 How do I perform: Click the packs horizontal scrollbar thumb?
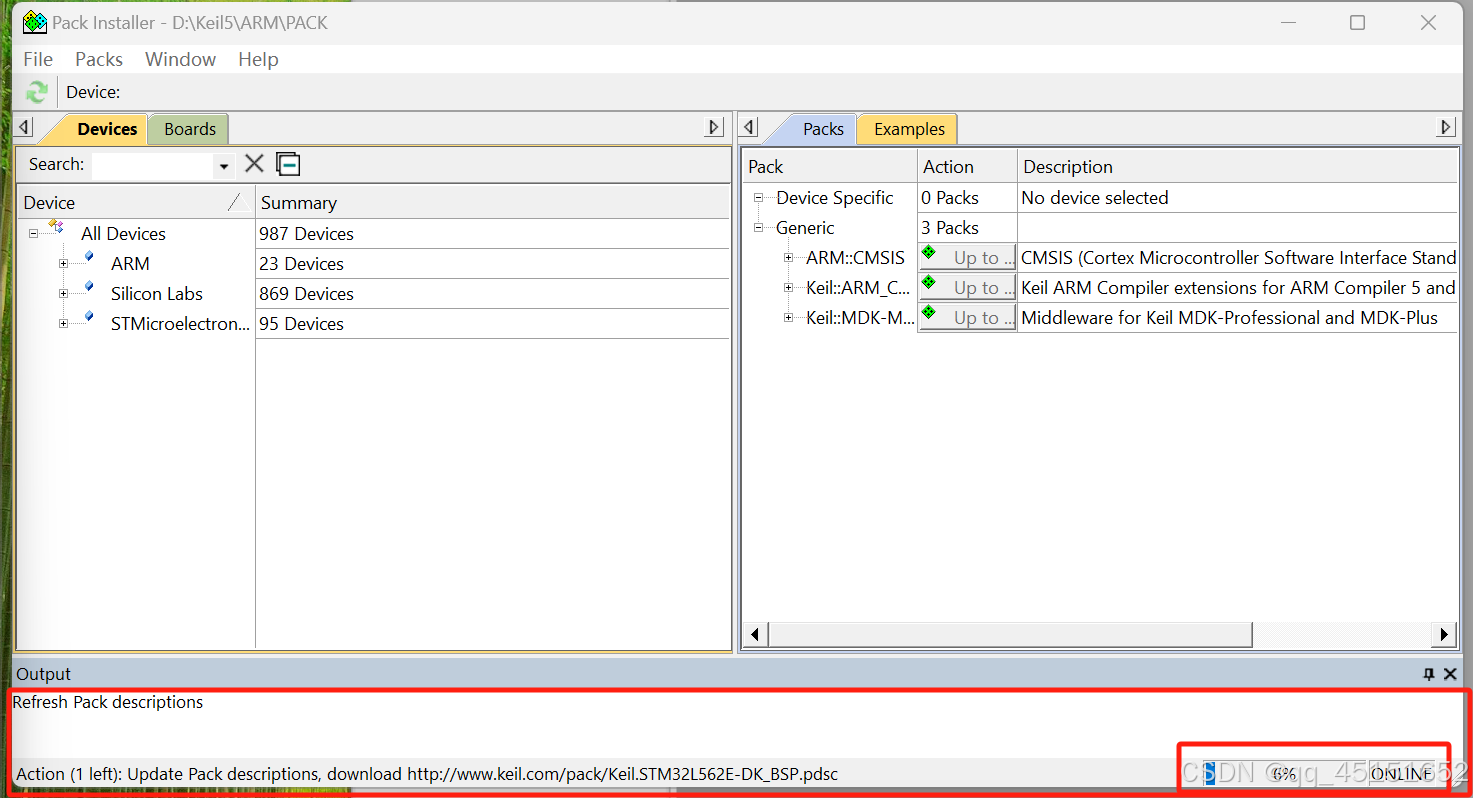click(1010, 634)
